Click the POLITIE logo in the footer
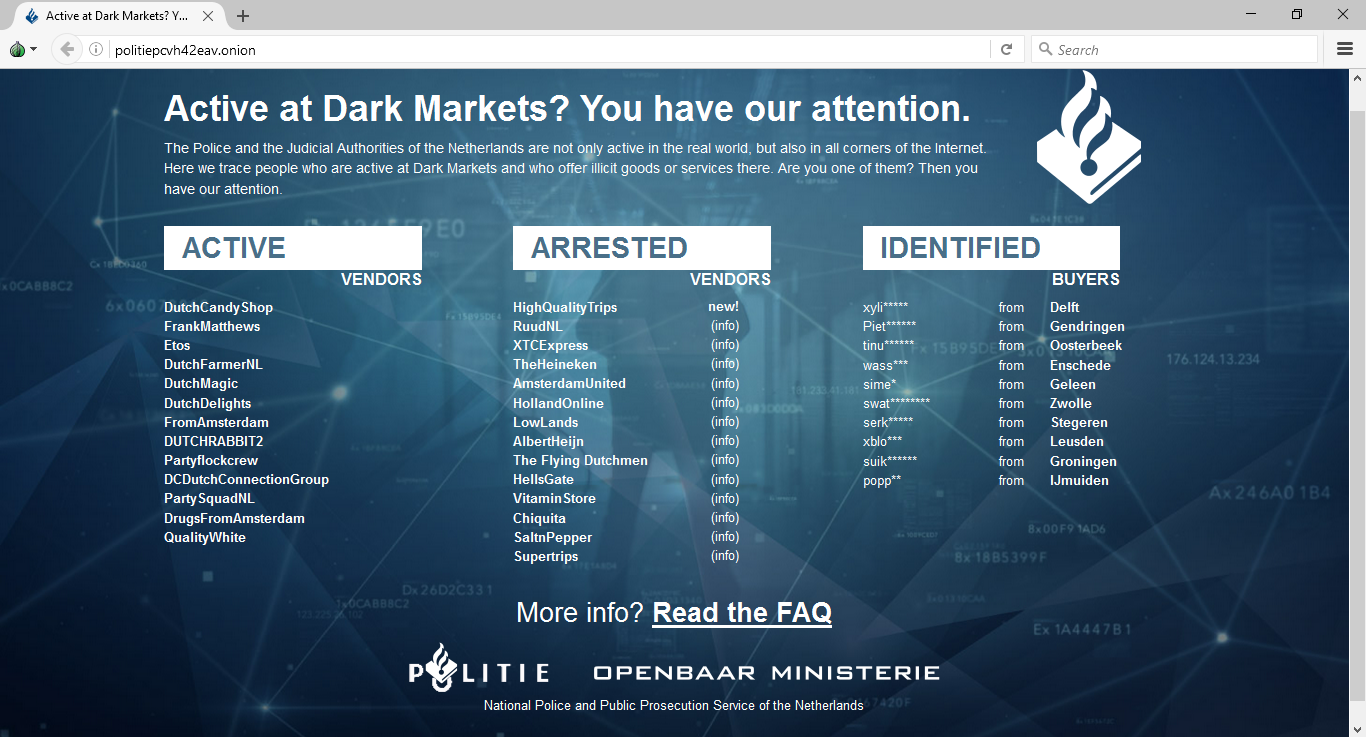 click(x=478, y=668)
